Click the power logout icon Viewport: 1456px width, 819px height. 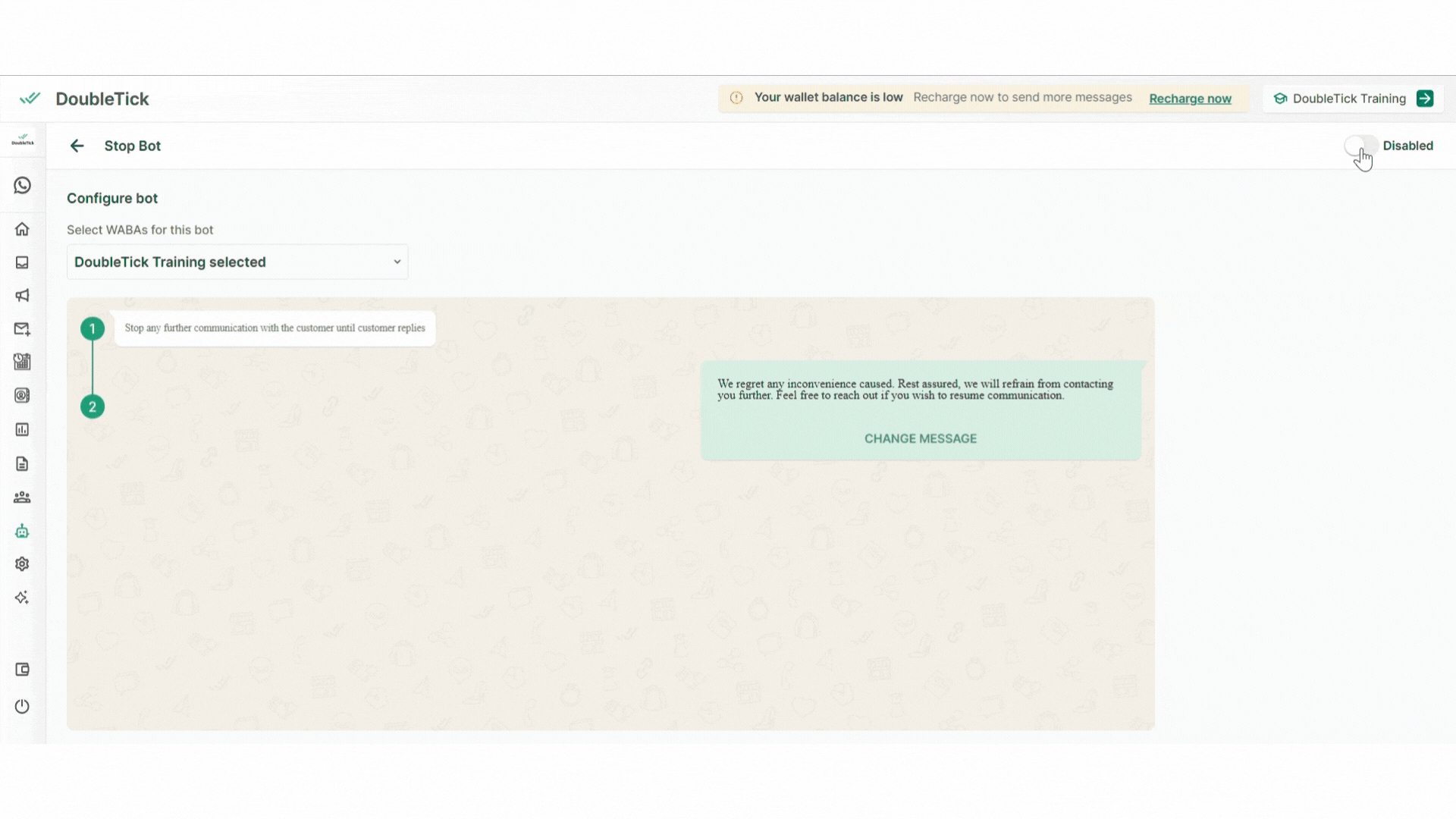(x=22, y=707)
